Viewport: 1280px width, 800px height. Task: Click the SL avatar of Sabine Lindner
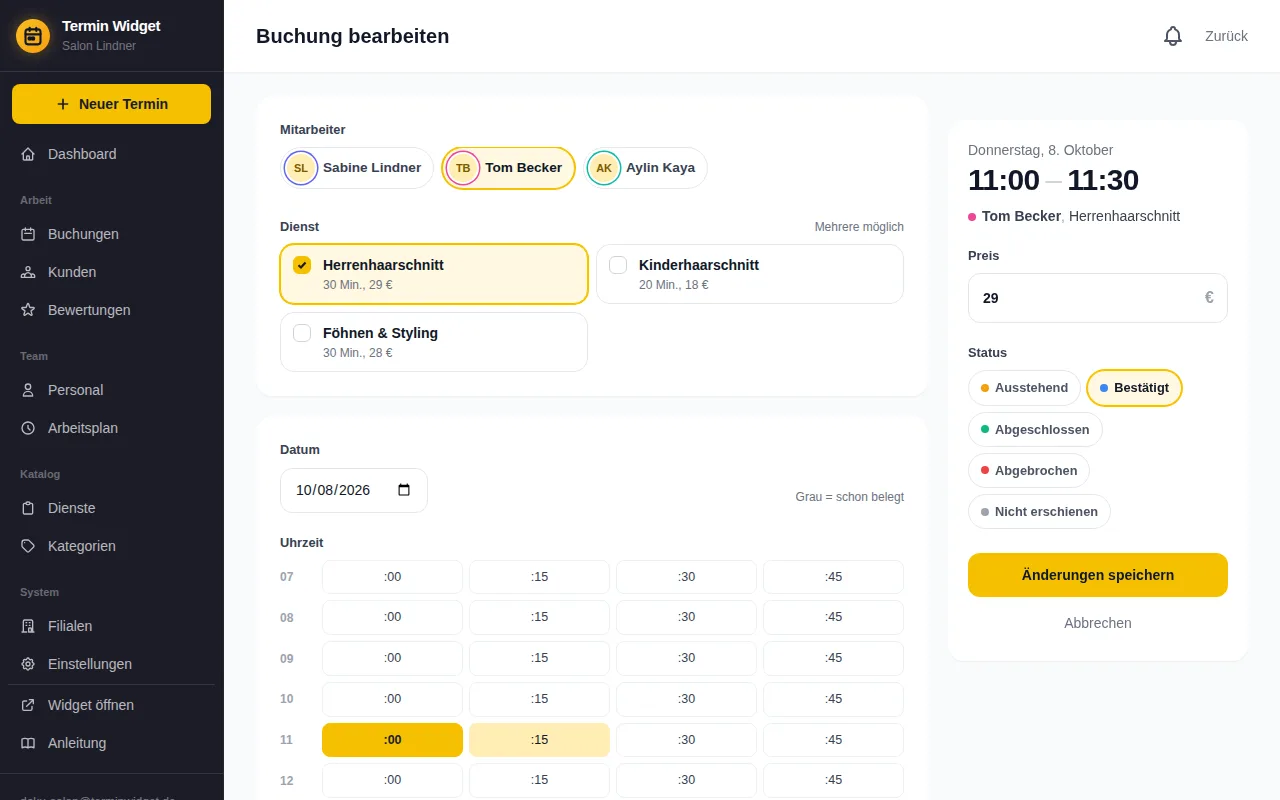pos(301,168)
